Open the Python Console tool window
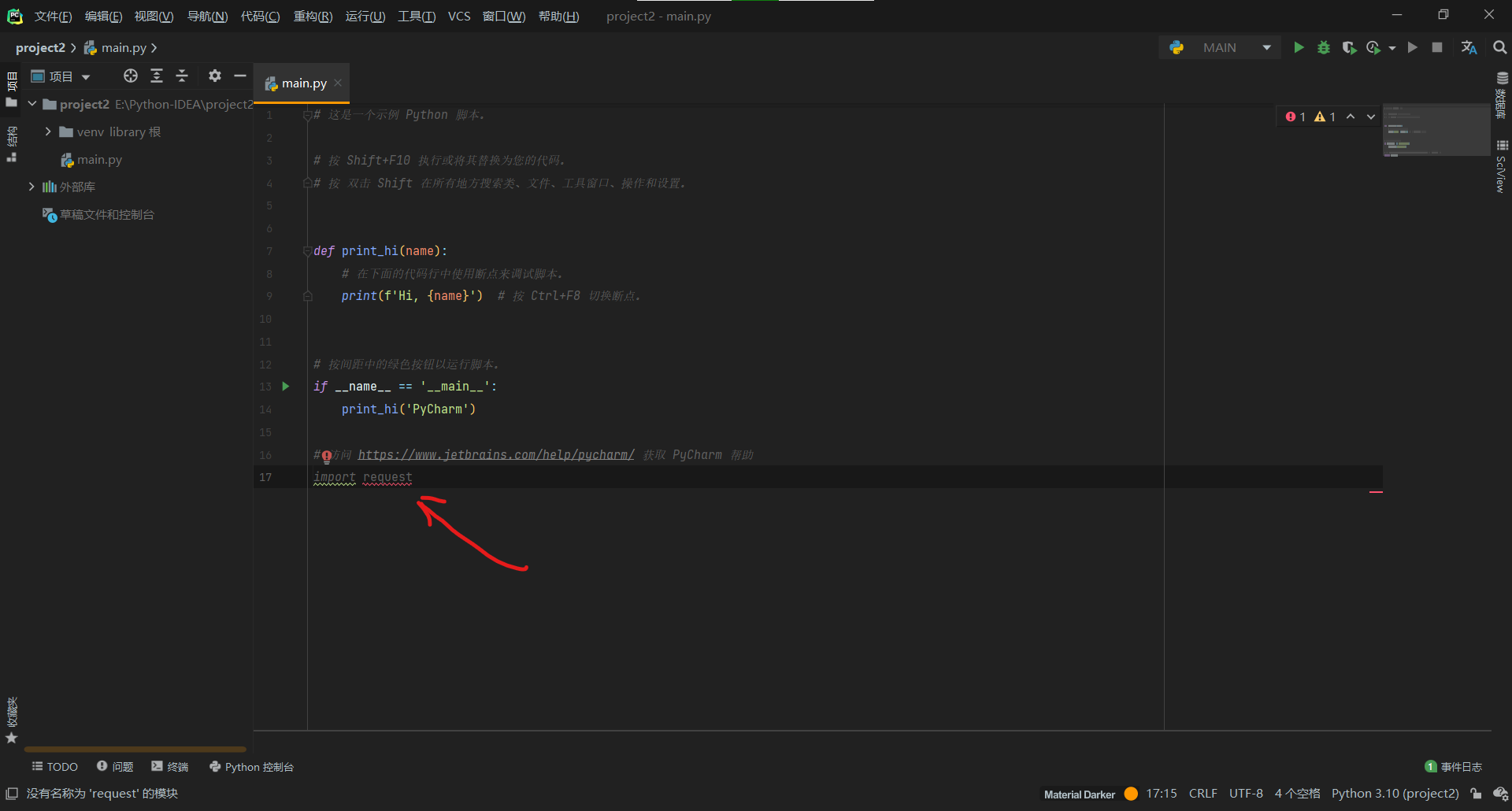This screenshot has width=1512, height=811. click(251, 767)
